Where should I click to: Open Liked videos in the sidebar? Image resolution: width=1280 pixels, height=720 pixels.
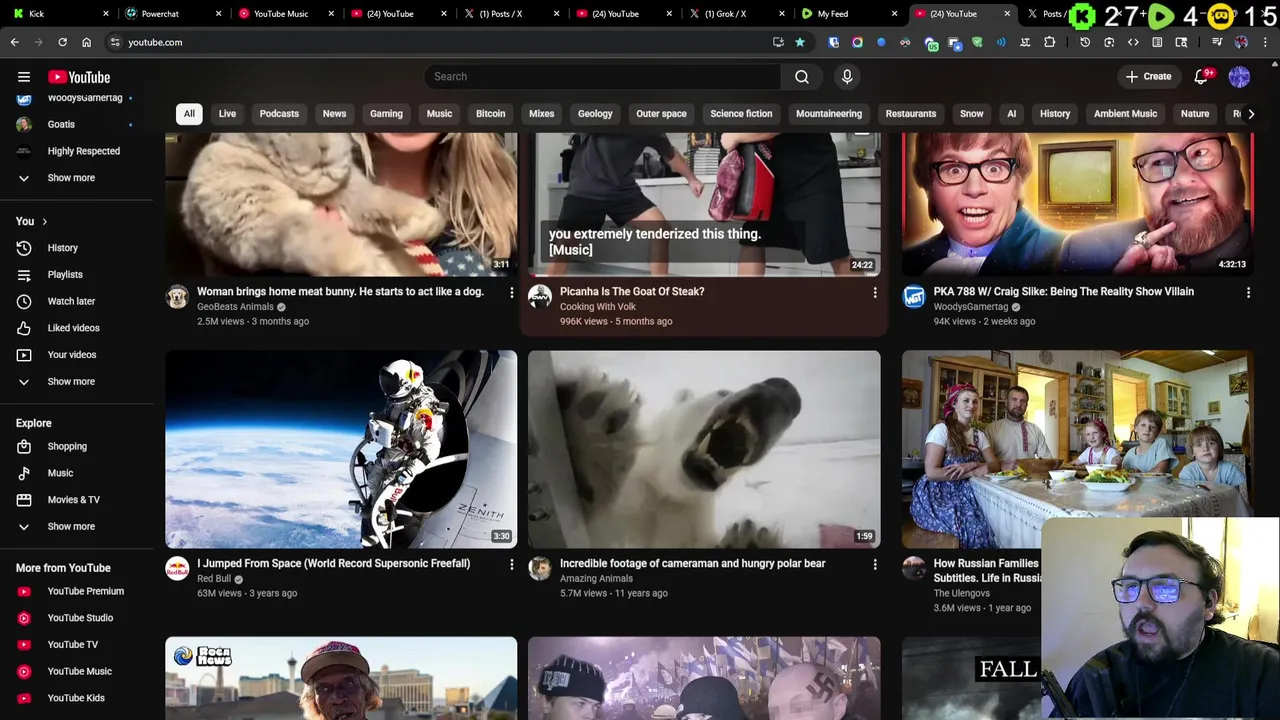(75, 328)
